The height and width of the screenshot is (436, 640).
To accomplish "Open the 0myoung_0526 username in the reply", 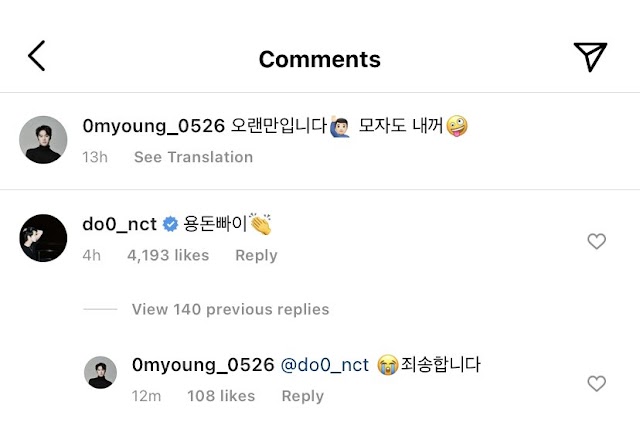I will tap(203, 365).
